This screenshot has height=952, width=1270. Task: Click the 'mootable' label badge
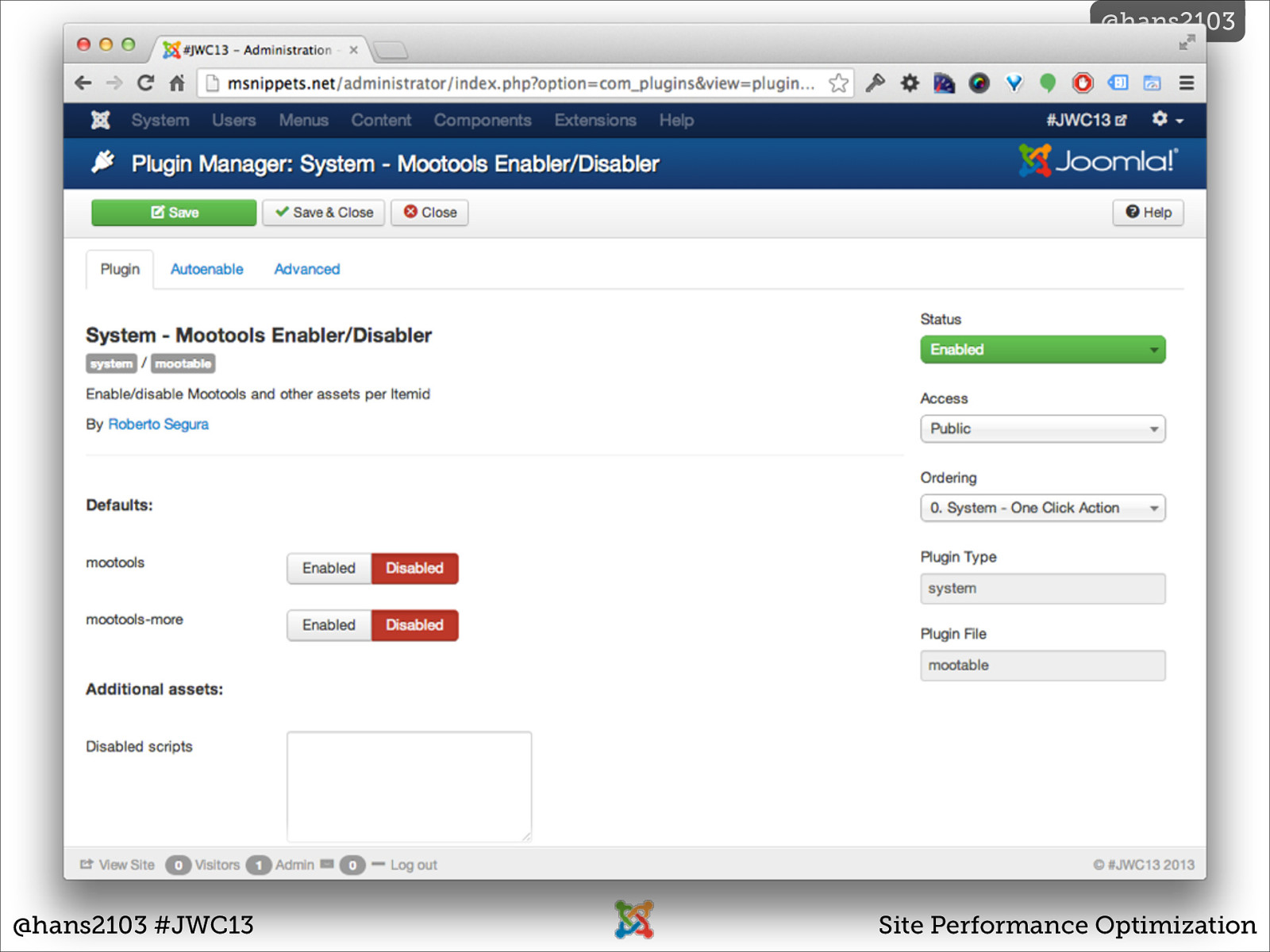(183, 363)
